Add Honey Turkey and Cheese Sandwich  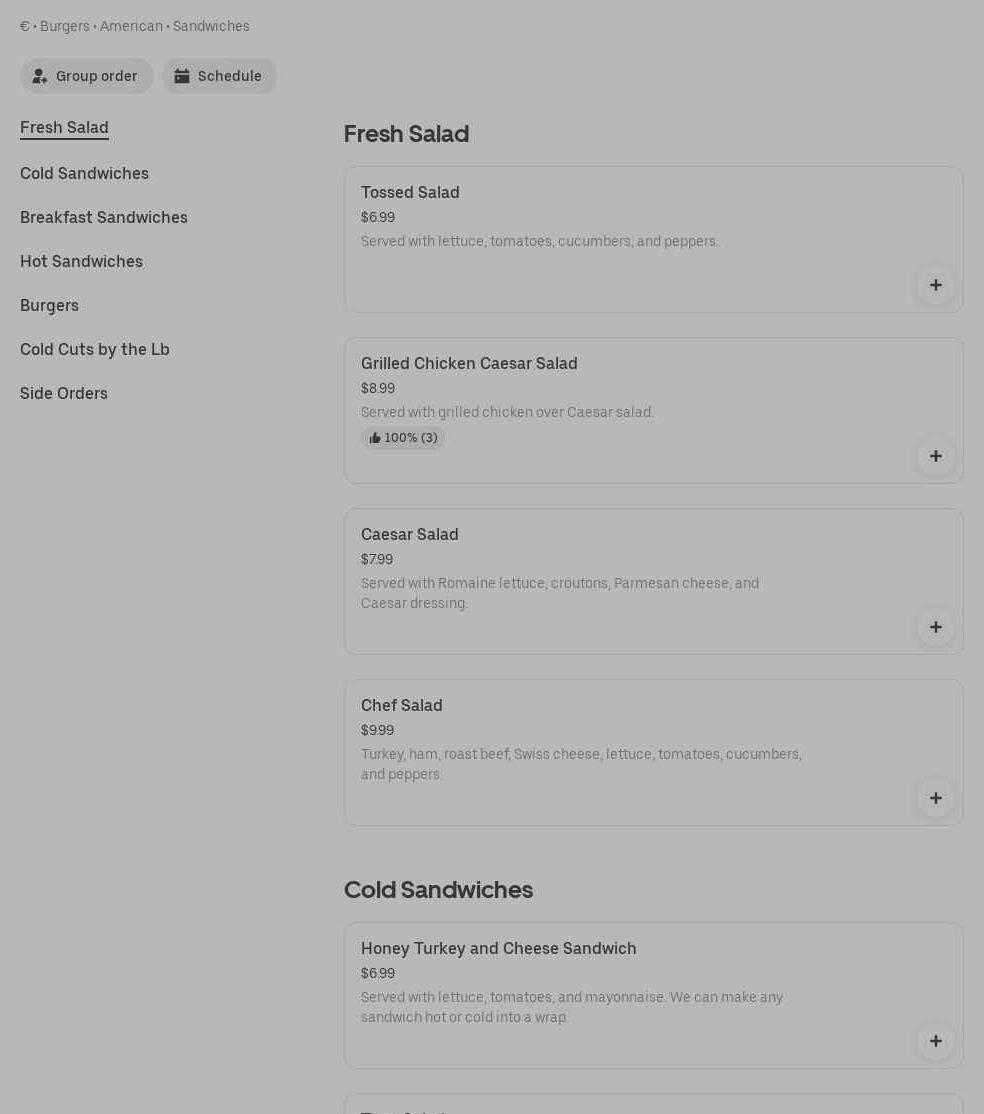point(935,1041)
